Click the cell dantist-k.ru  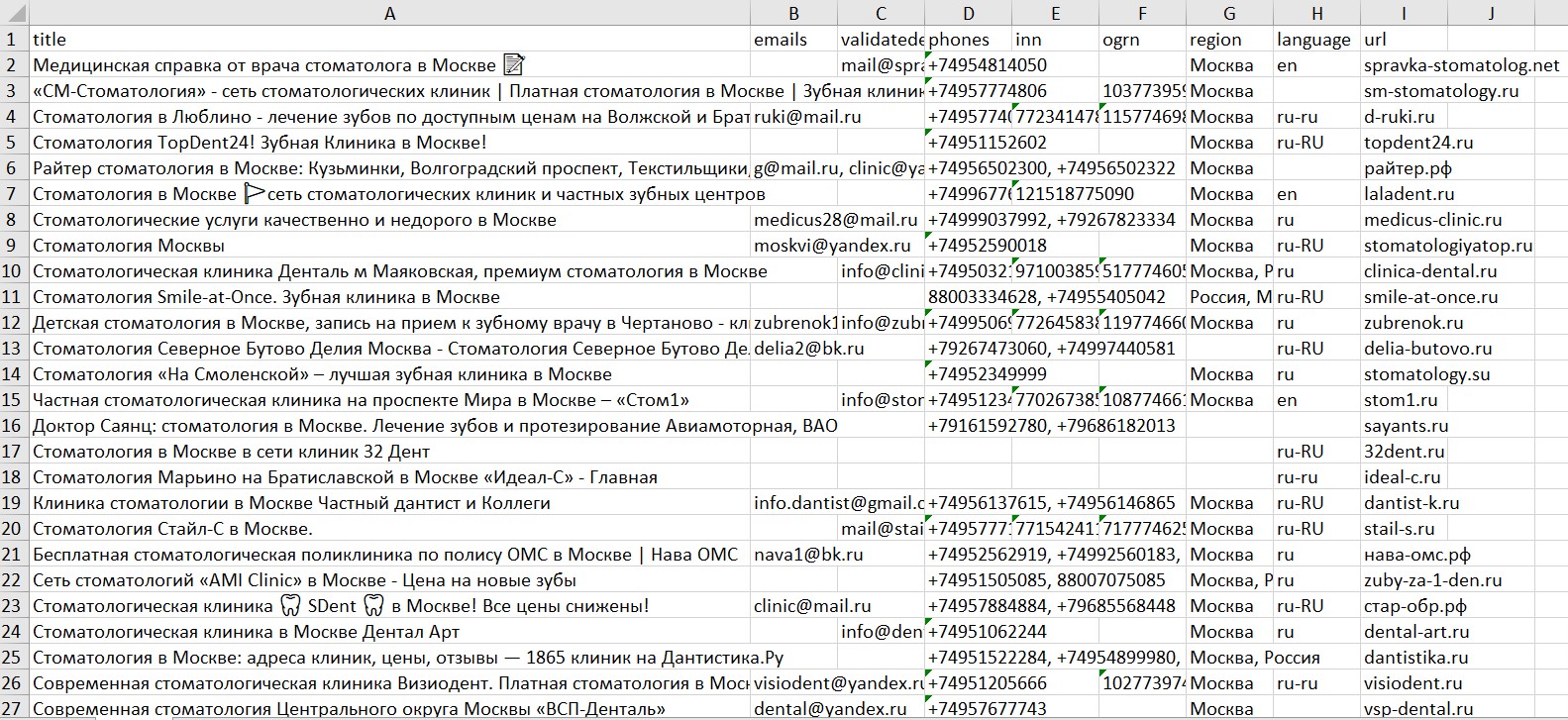click(x=1411, y=503)
